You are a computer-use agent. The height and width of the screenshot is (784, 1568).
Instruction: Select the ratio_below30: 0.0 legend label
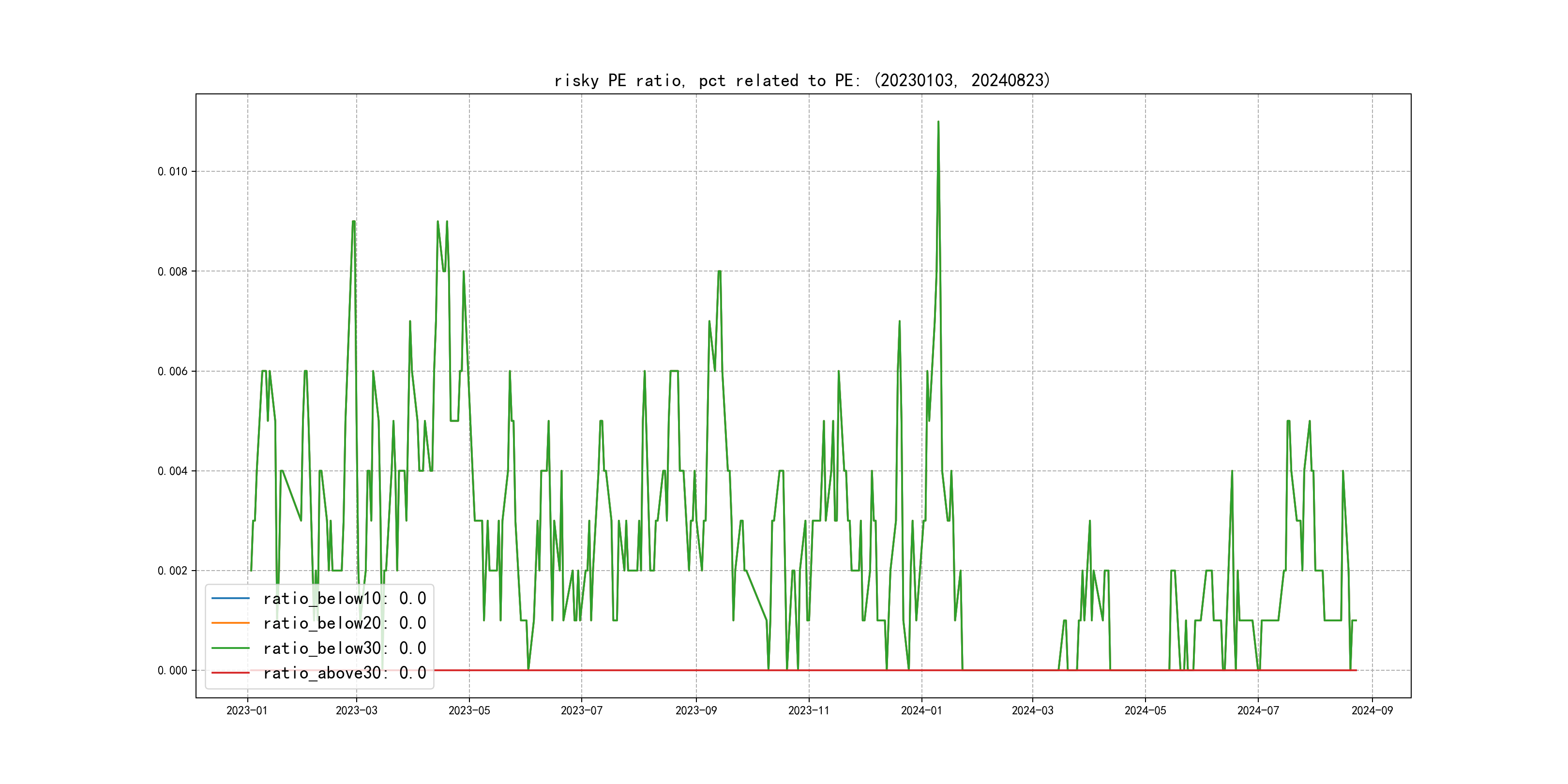click(x=345, y=648)
